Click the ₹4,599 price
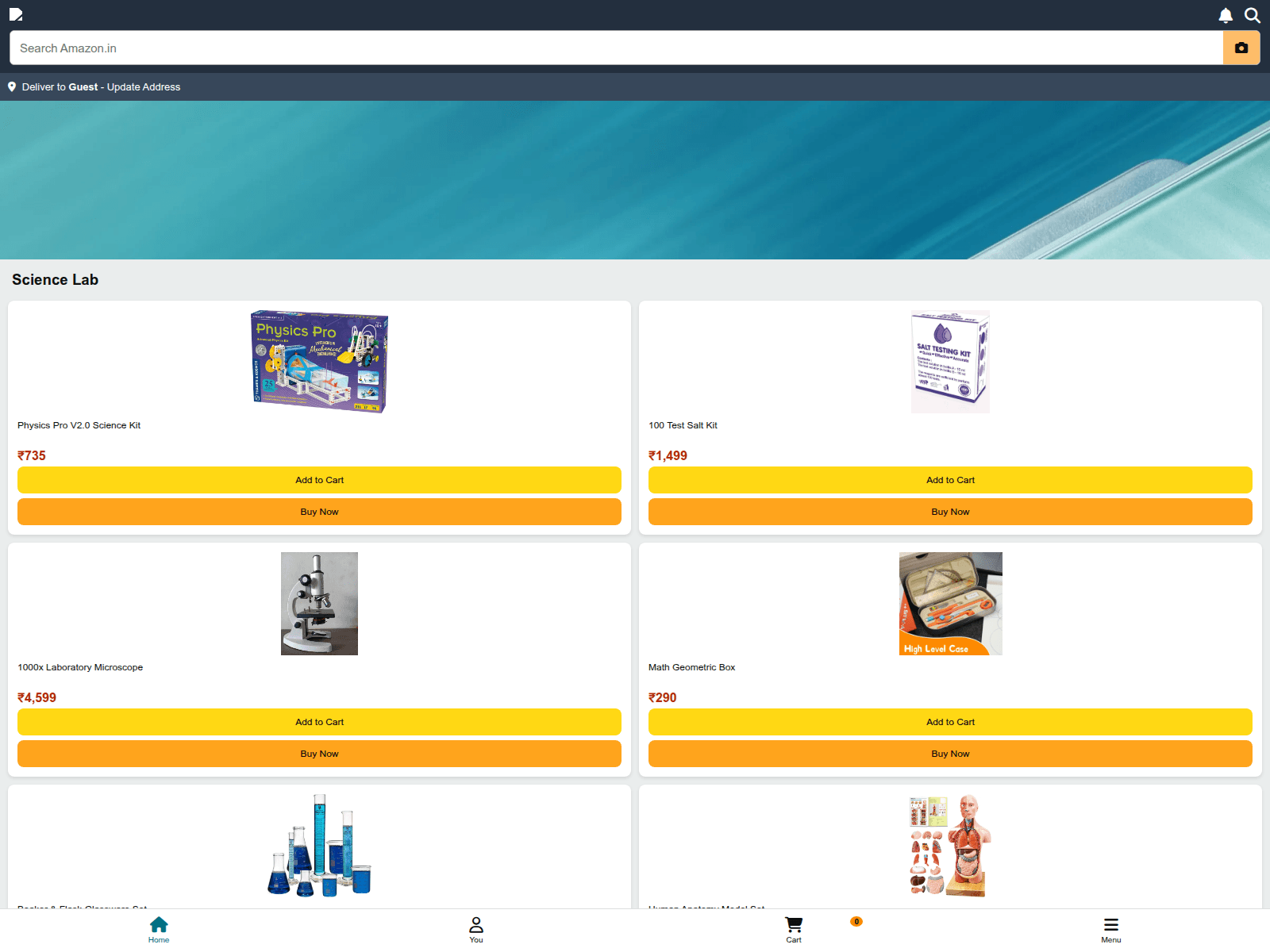The height and width of the screenshot is (952, 1270). point(37,697)
